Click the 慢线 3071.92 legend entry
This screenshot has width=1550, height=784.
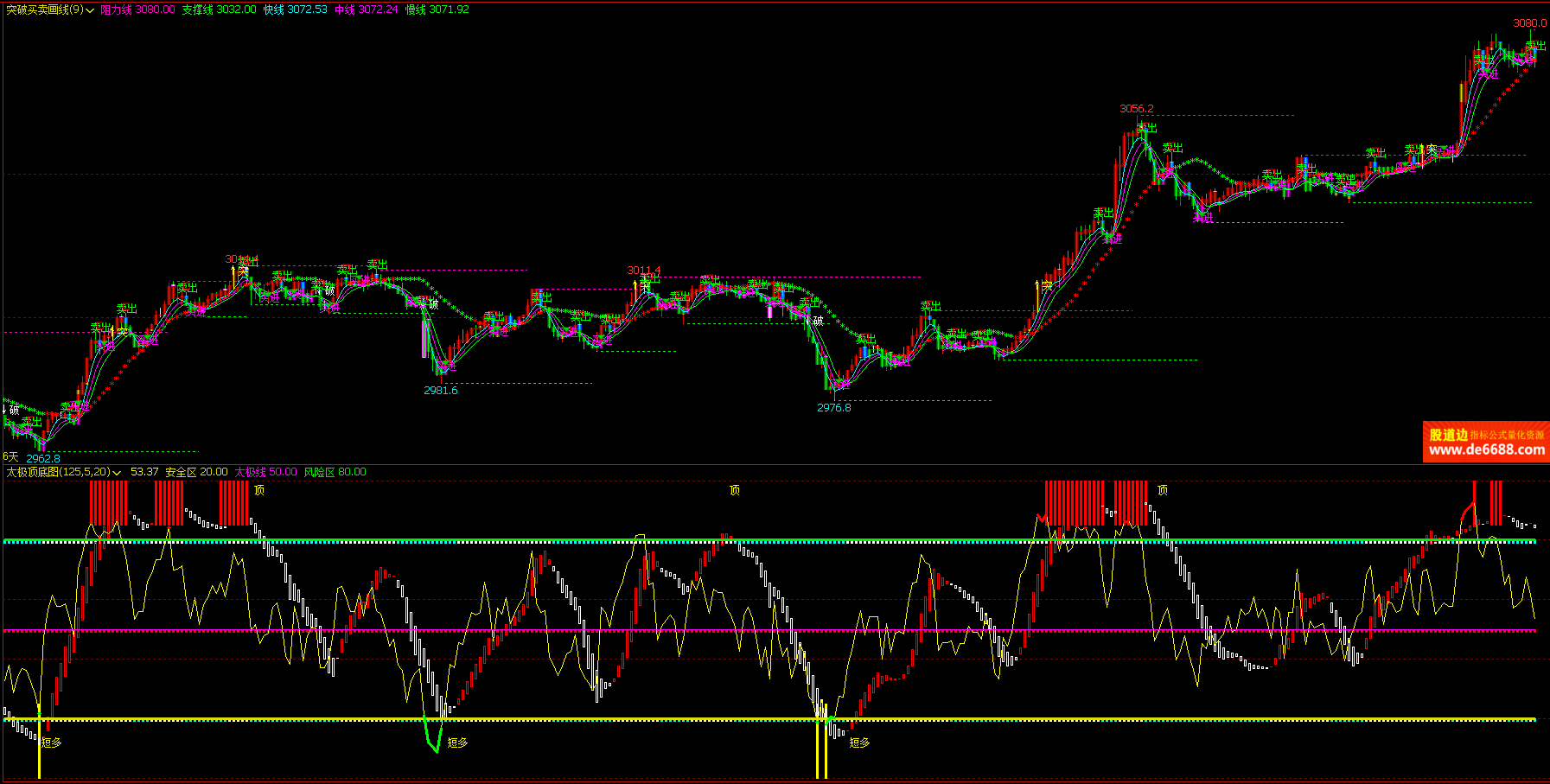[x=437, y=10]
